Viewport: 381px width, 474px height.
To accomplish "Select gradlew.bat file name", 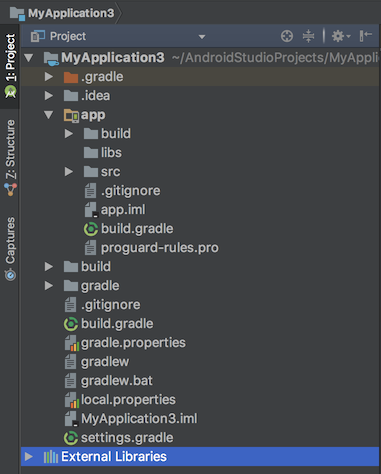I will tap(117, 381).
